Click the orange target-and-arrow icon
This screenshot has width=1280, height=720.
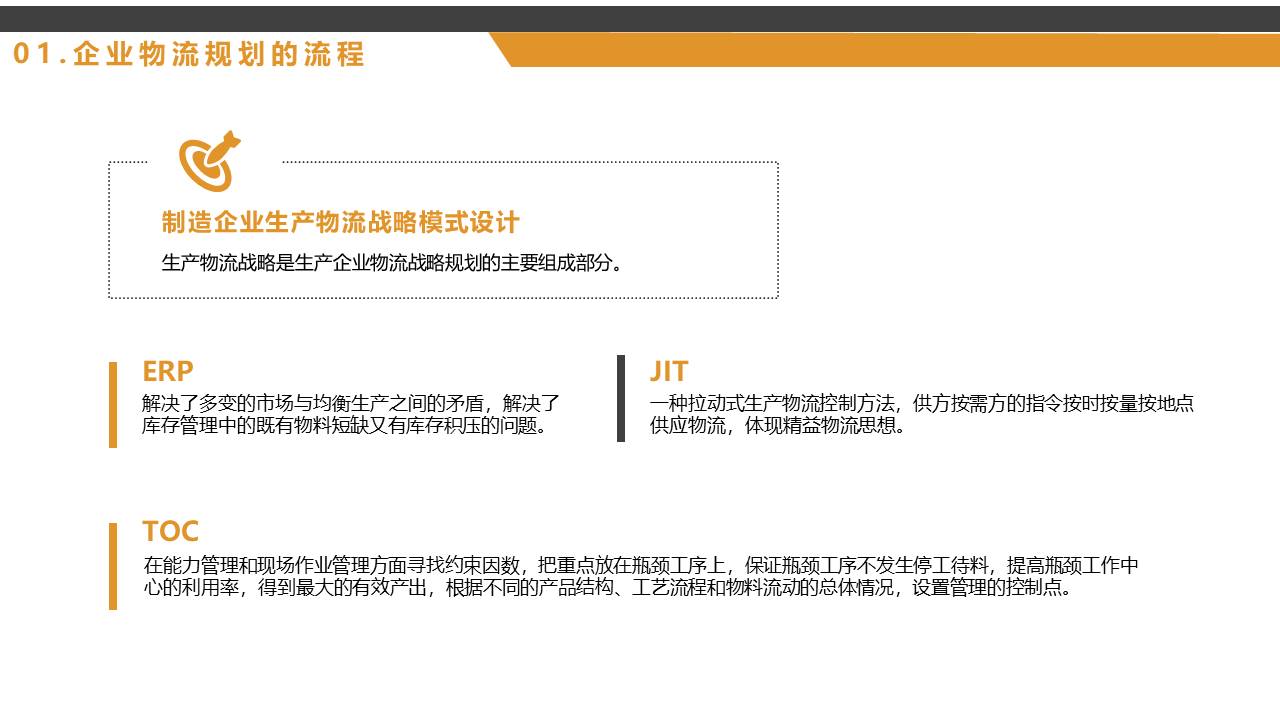[x=210, y=160]
